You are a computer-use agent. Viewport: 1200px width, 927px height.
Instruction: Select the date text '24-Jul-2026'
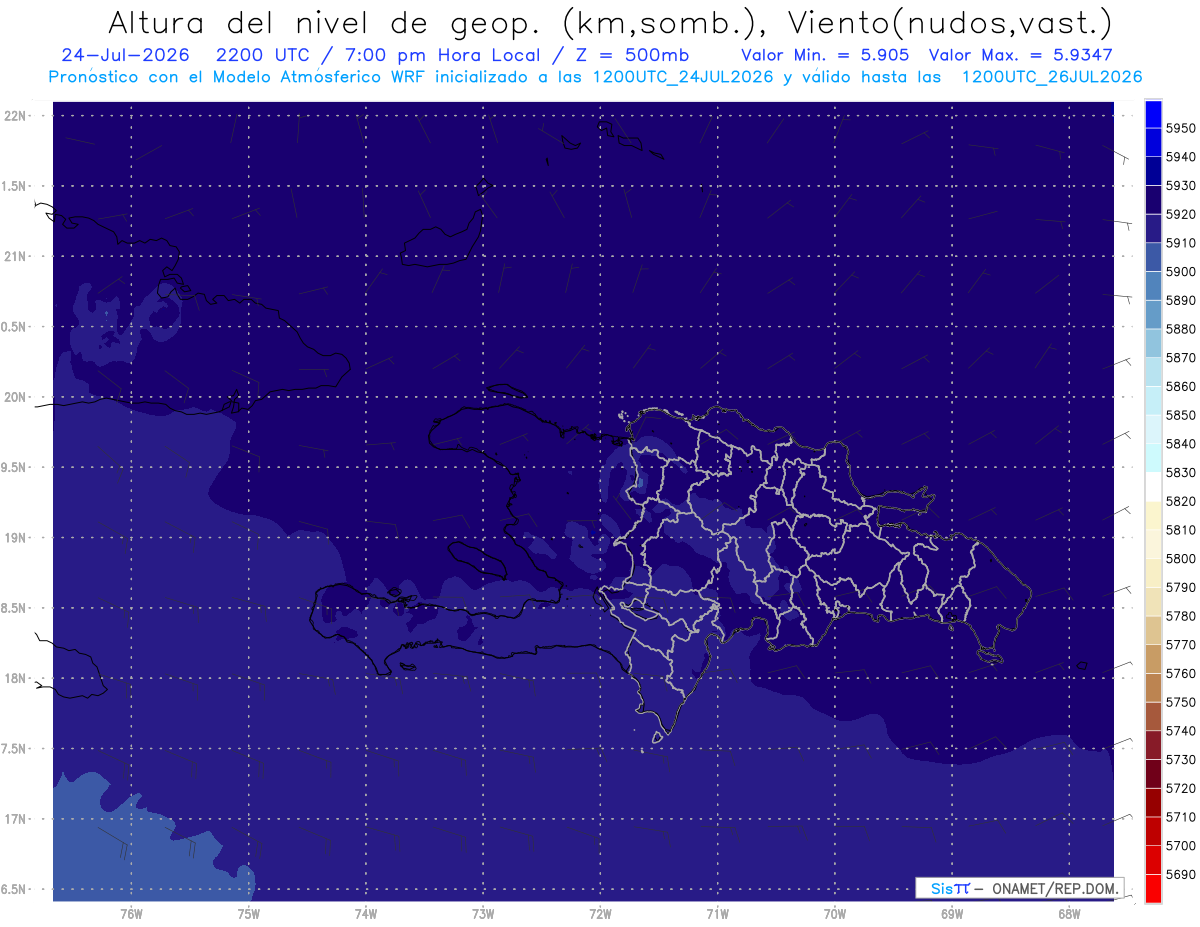pos(125,55)
